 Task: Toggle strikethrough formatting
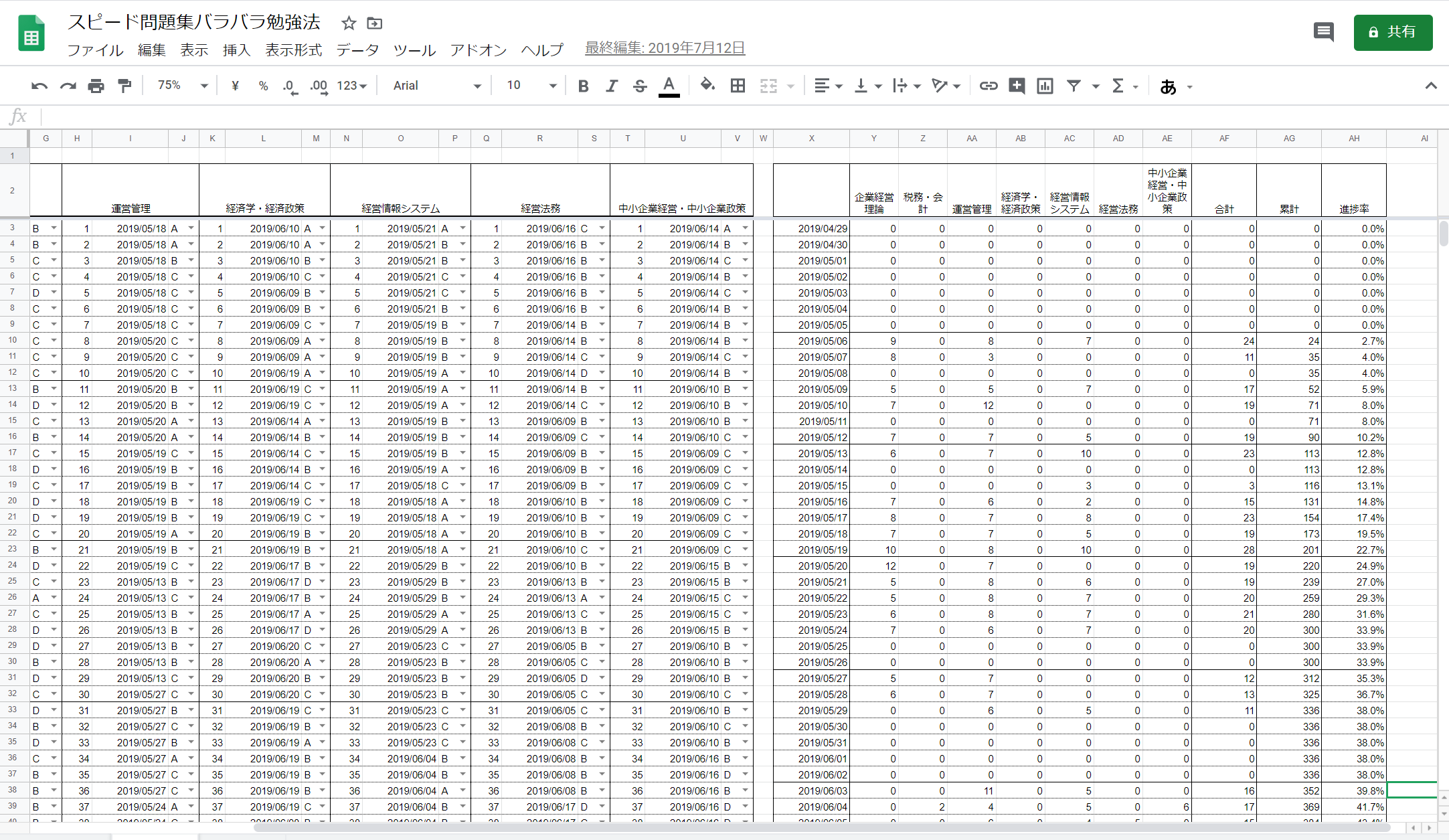(x=640, y=86)
